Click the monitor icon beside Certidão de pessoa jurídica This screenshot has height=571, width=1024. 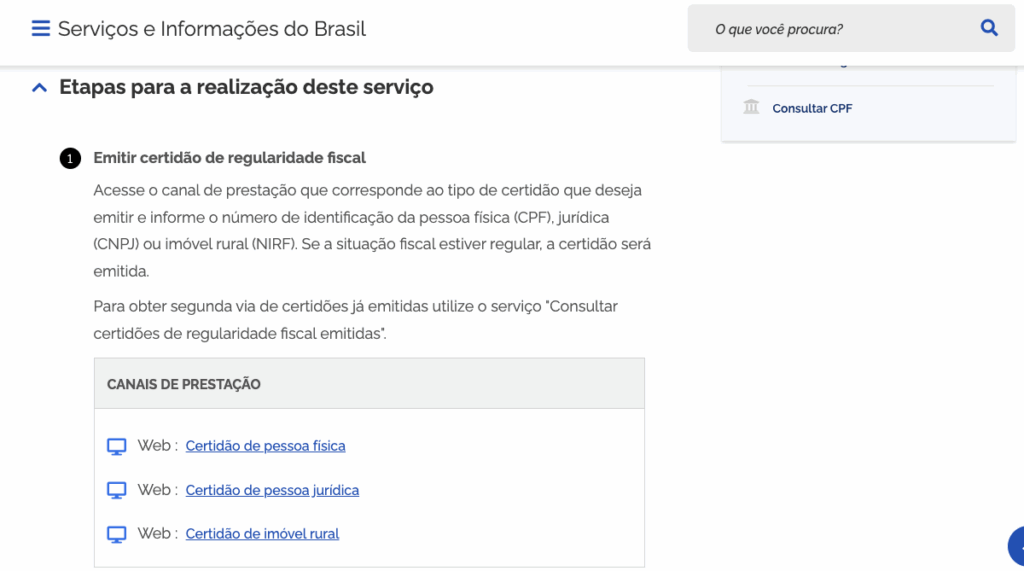[x=117, y=490]
